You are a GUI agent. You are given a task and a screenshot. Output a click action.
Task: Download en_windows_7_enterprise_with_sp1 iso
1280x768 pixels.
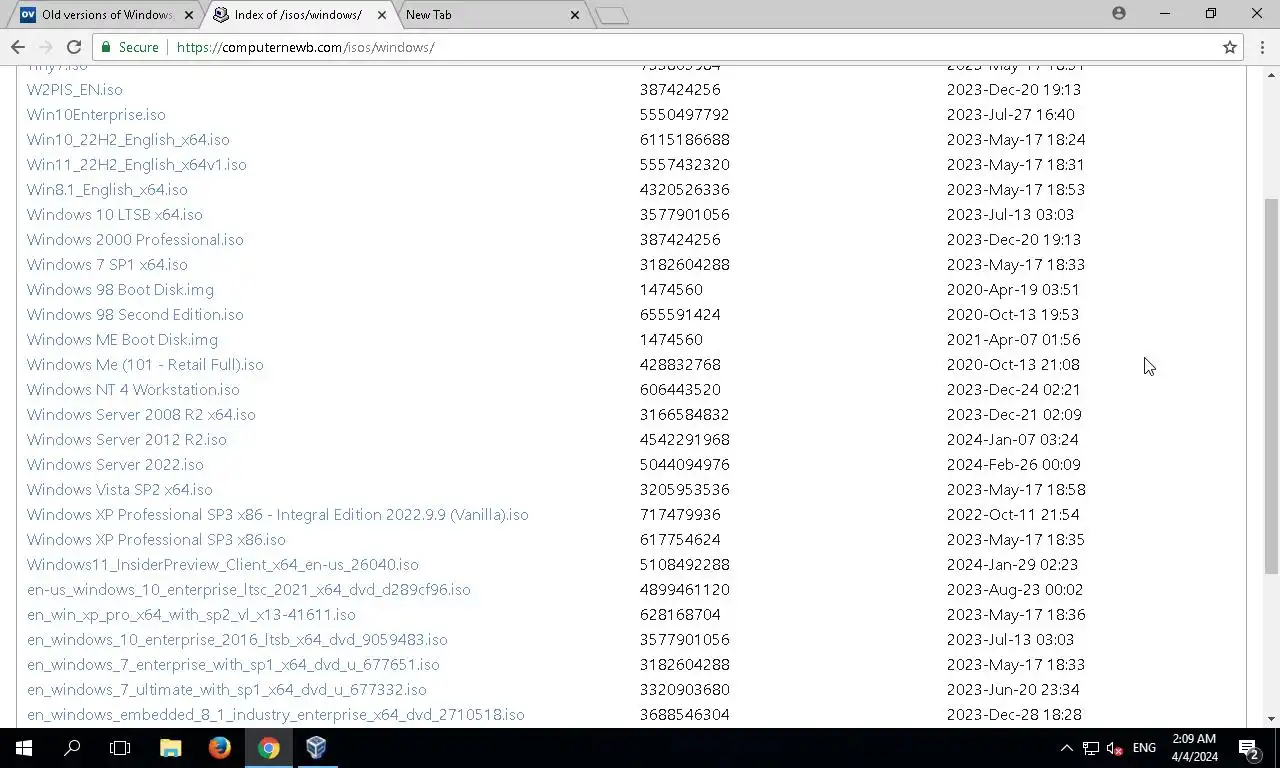click(x=233, y=664)
